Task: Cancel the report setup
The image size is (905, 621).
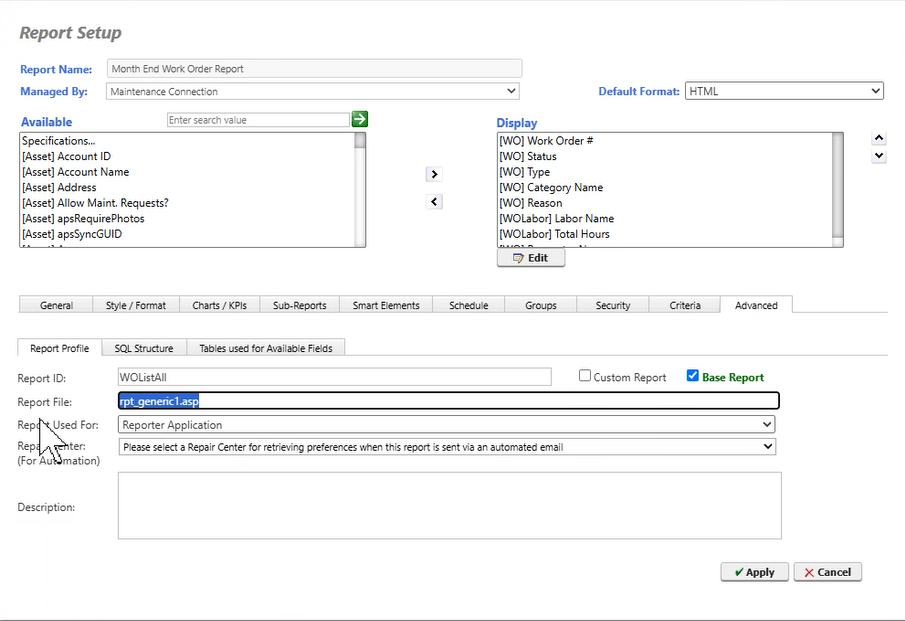Action: (827, 572)
